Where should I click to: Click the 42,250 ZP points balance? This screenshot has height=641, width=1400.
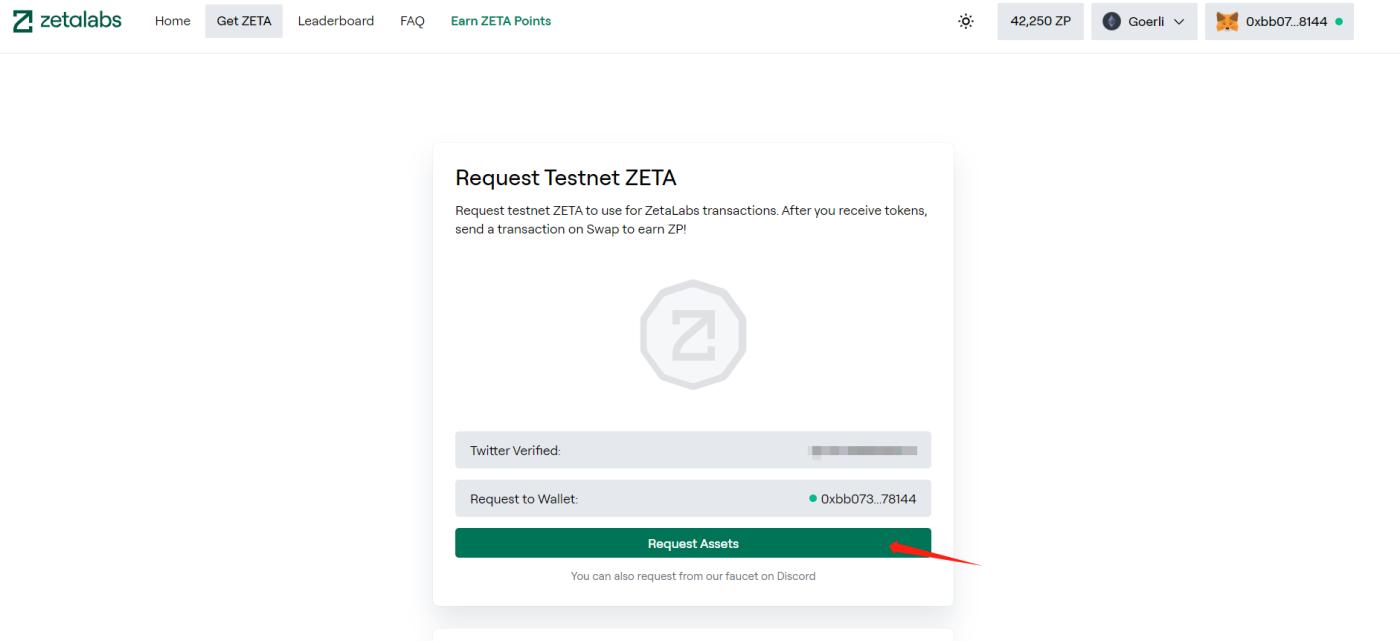coord(1040,21)
